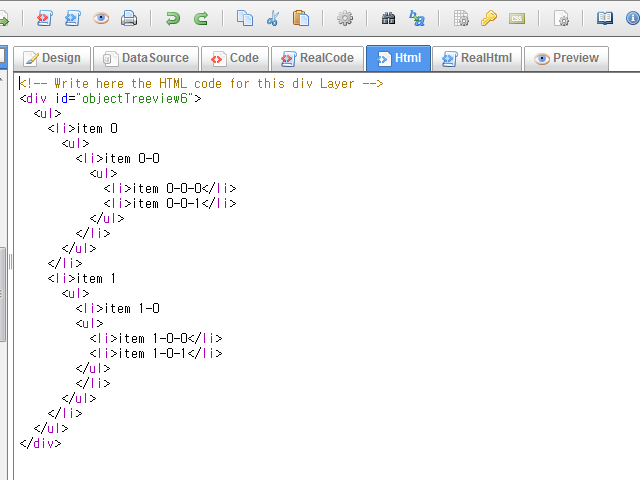
Task: Open the DataSource tab
Action: tap(145, 59)
